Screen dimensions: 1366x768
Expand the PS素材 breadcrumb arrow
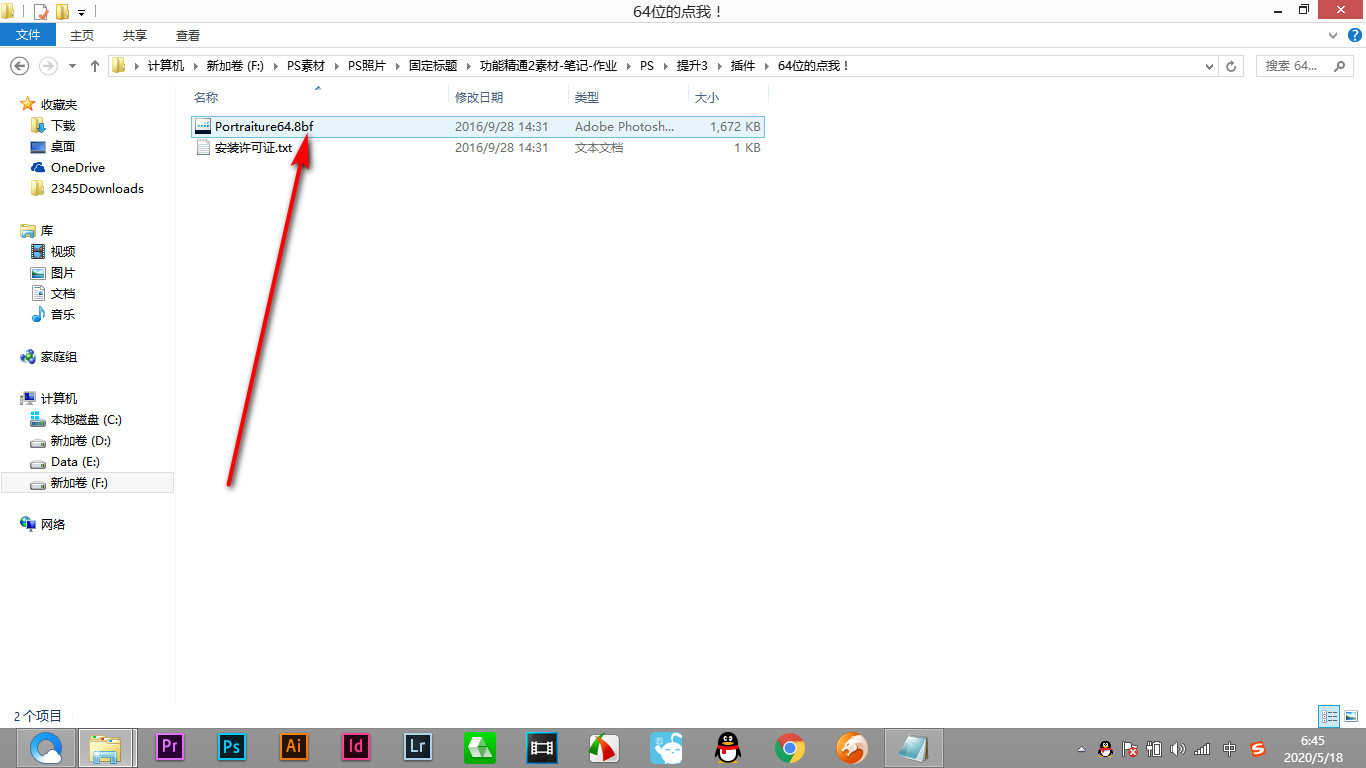pos(336,66)
